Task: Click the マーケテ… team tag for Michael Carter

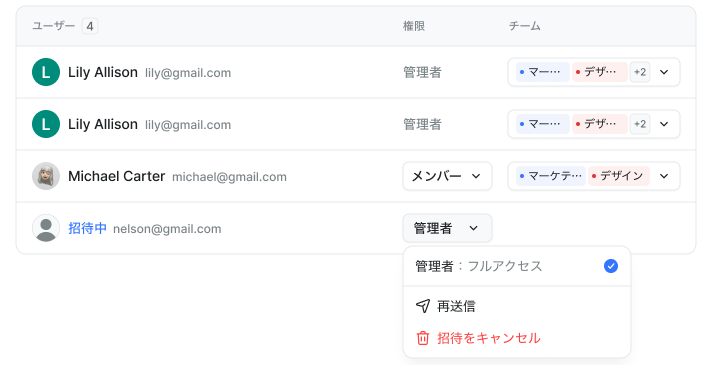Action: tap(551, 176)
